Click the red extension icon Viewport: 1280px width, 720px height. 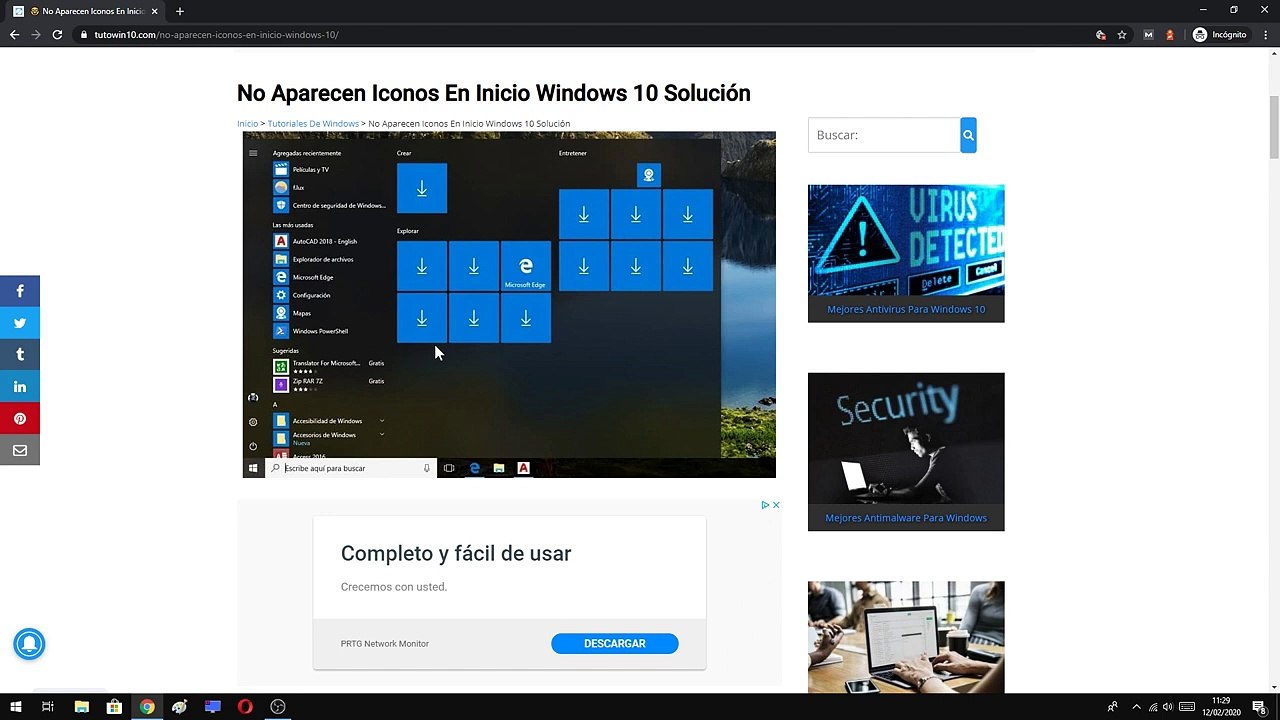[1170, 35]
